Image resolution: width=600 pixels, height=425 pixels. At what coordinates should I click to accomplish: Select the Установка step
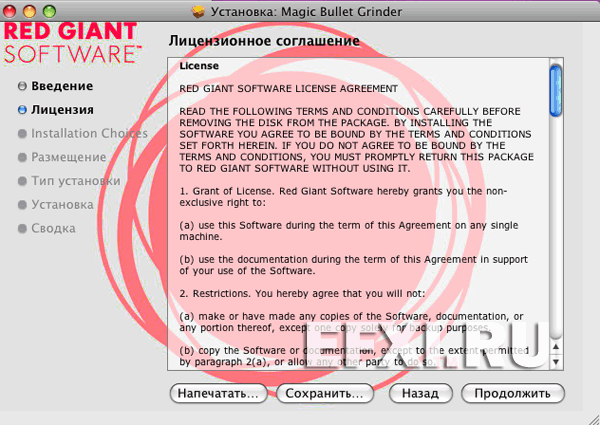coord(62,204)
